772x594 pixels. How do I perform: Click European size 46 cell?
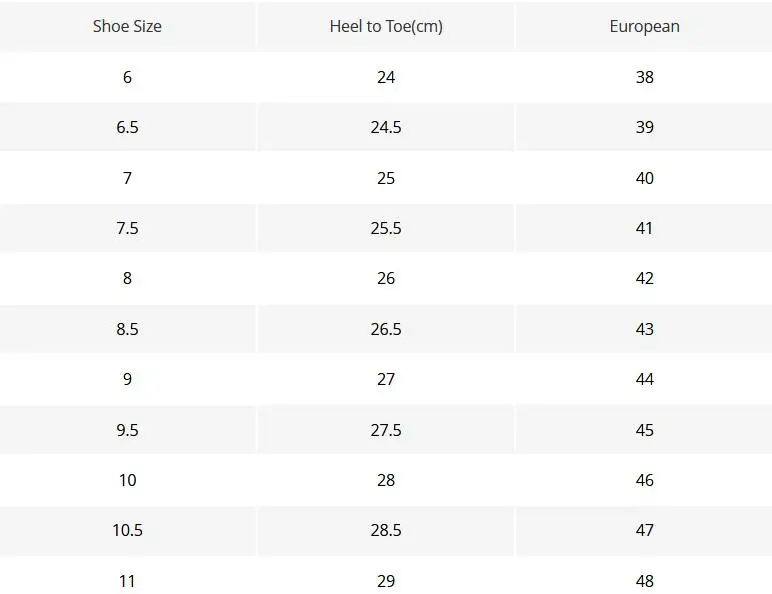click(644, 480)
